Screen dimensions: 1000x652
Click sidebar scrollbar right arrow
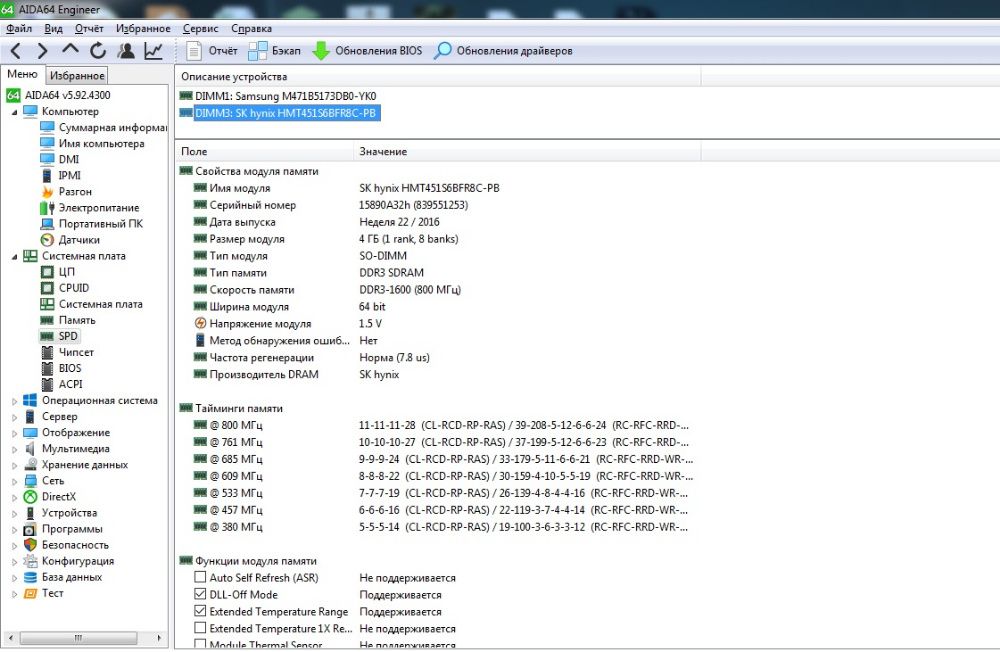[159, 638]
